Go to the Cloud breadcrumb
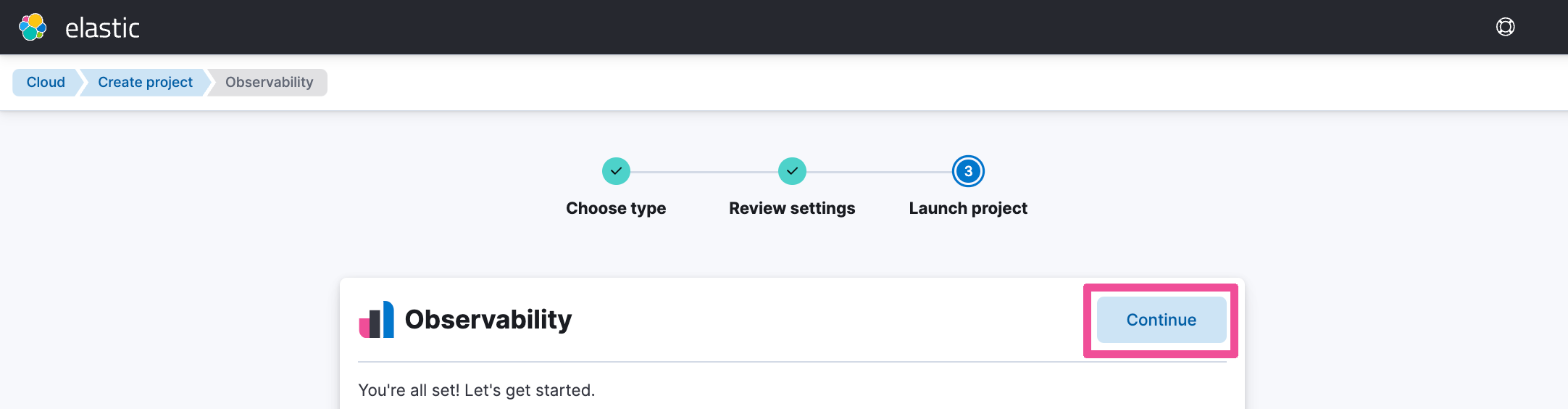The height and width of the screenshot is (409, 1568). tap(46, 82)
